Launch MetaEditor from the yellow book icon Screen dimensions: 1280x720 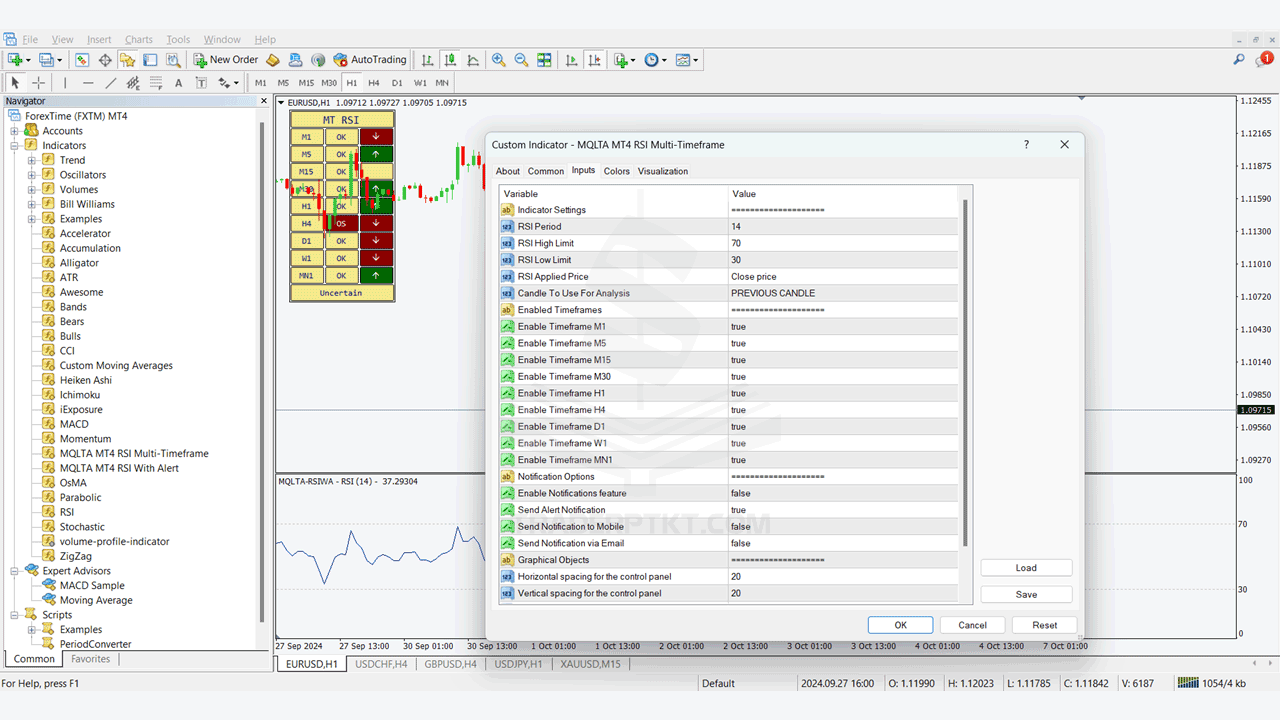(272, 60)
